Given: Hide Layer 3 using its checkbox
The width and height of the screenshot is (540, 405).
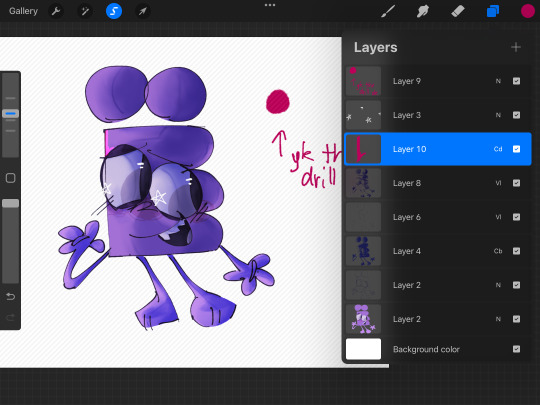Looking at the screenshot, I should tap(516, 115).
